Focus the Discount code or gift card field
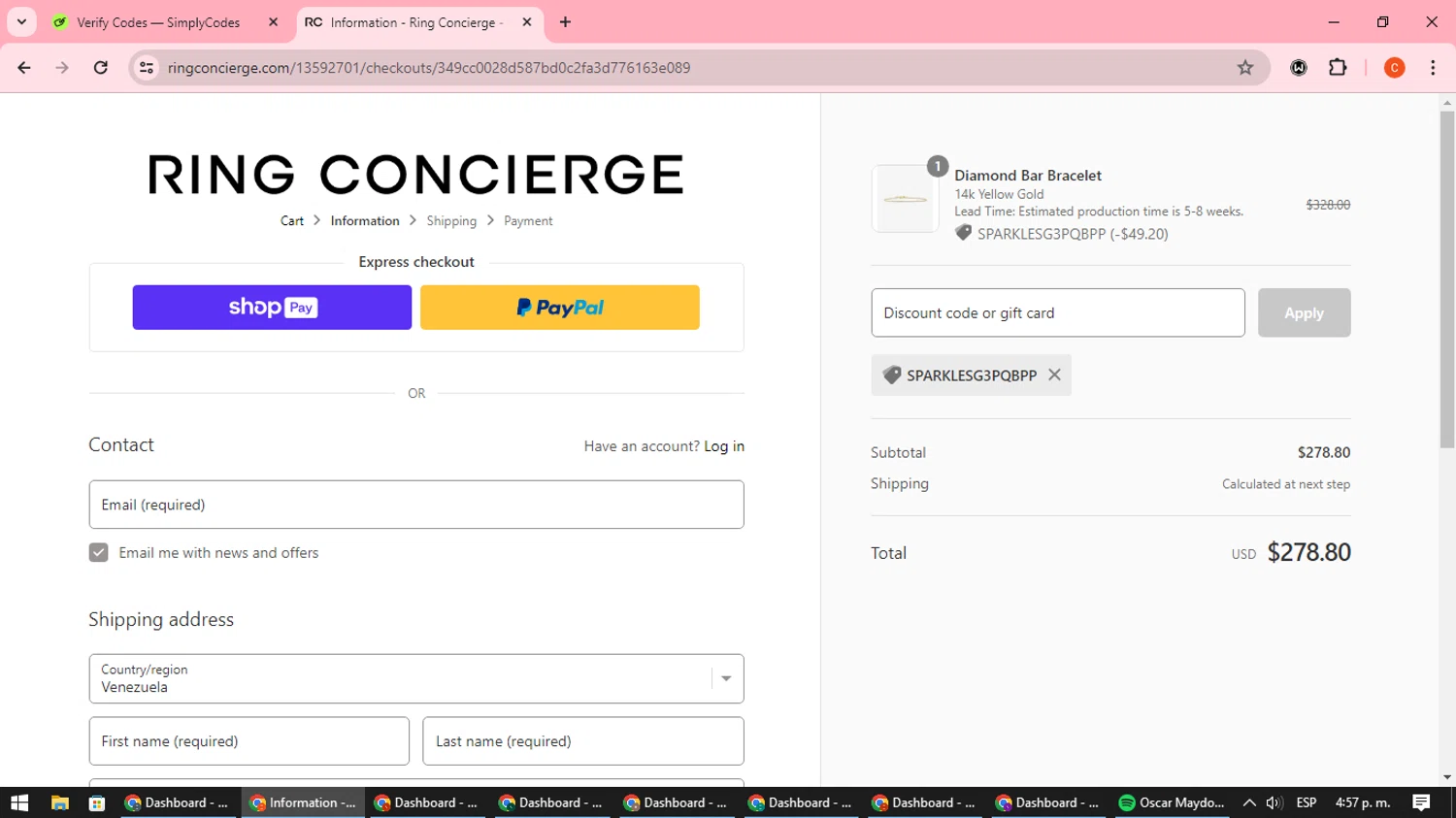 point(1058,312)
